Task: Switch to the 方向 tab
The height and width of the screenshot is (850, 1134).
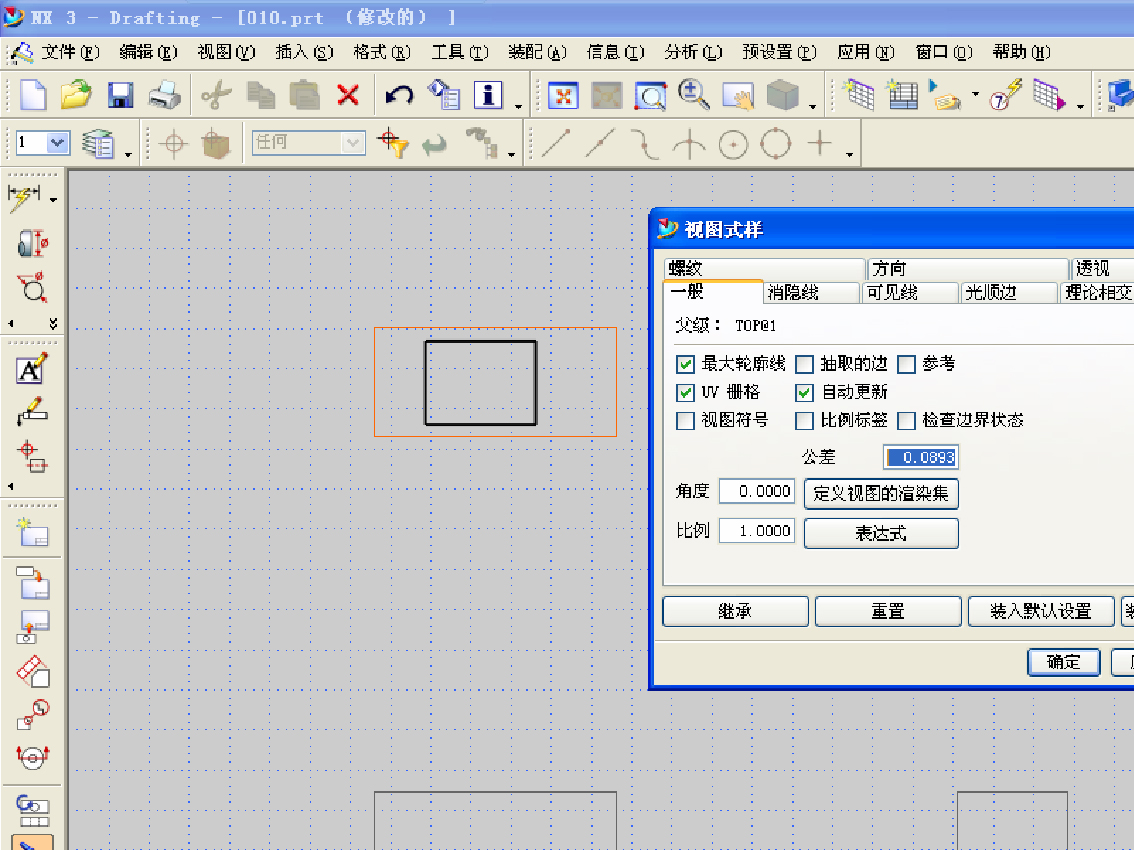Action: coord(968,268)
